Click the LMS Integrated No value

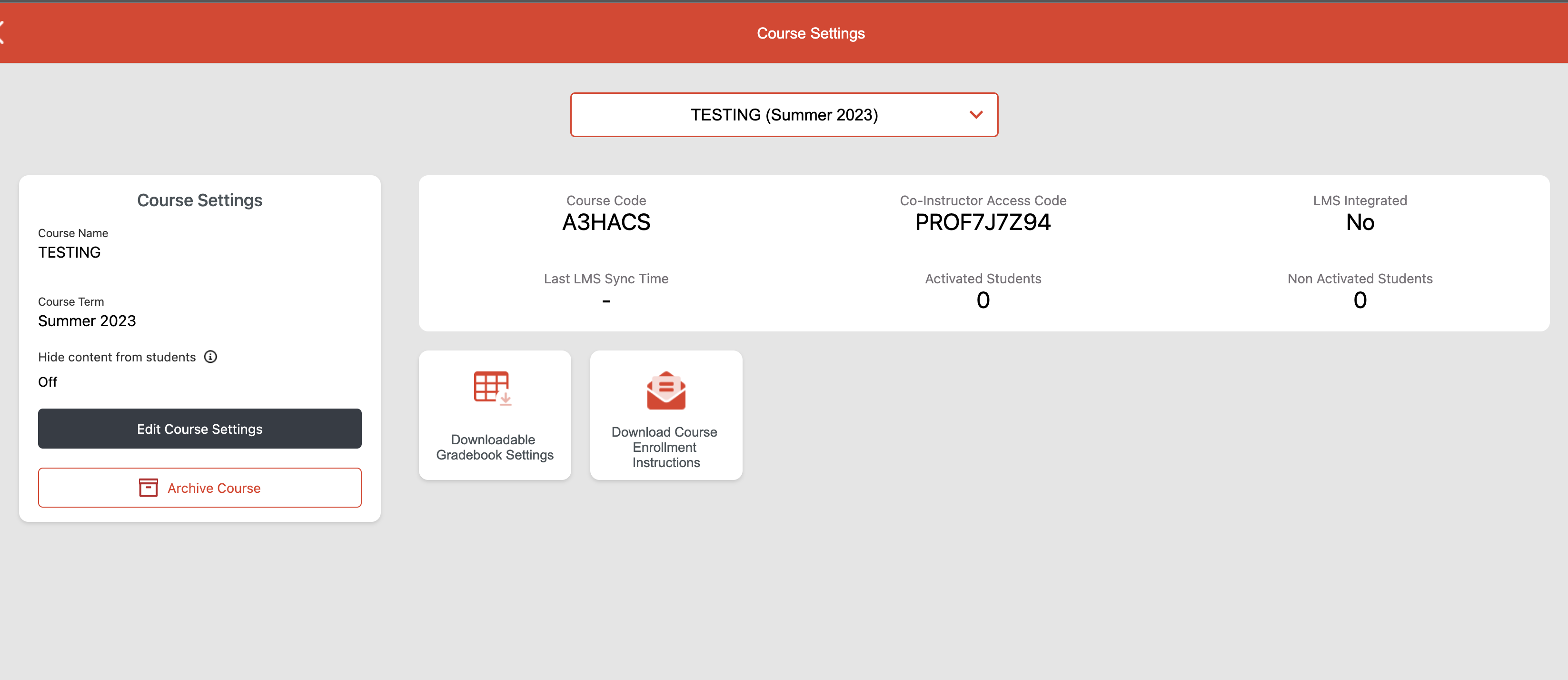(x=1359, y=222)
